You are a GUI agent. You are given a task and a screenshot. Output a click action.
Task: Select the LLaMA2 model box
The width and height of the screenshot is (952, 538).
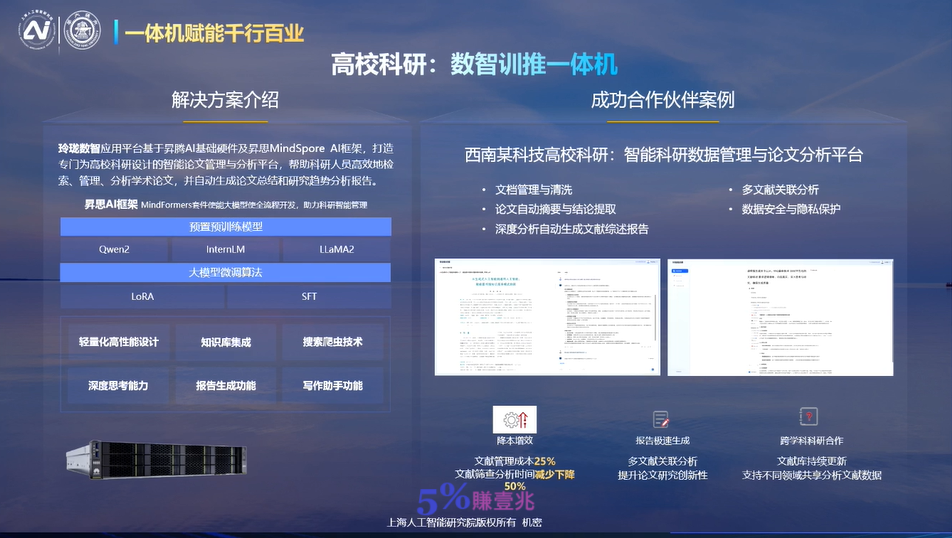click(x=336, y=249)
